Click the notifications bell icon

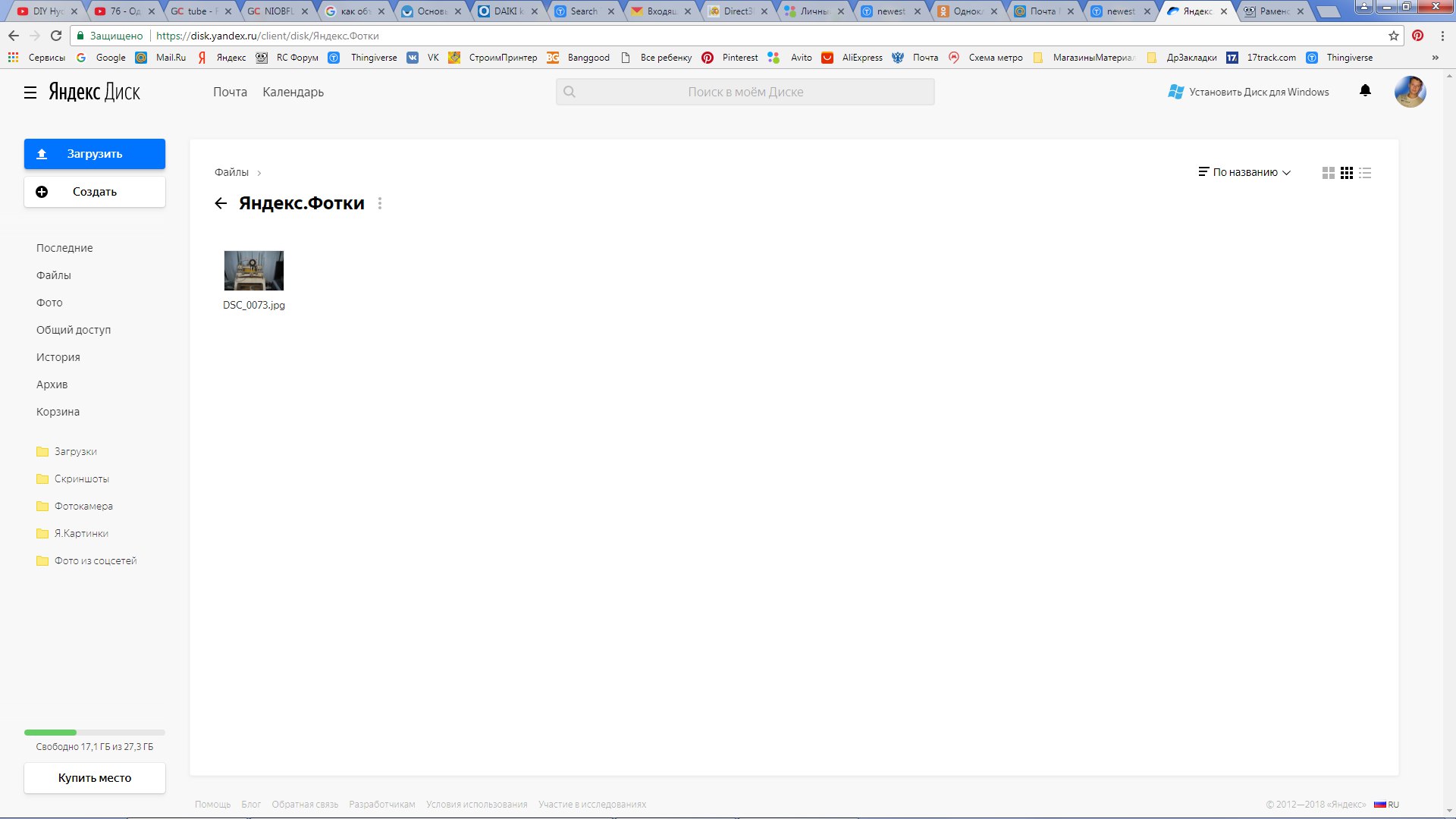pyautogui.click(x=1365, y=91)
